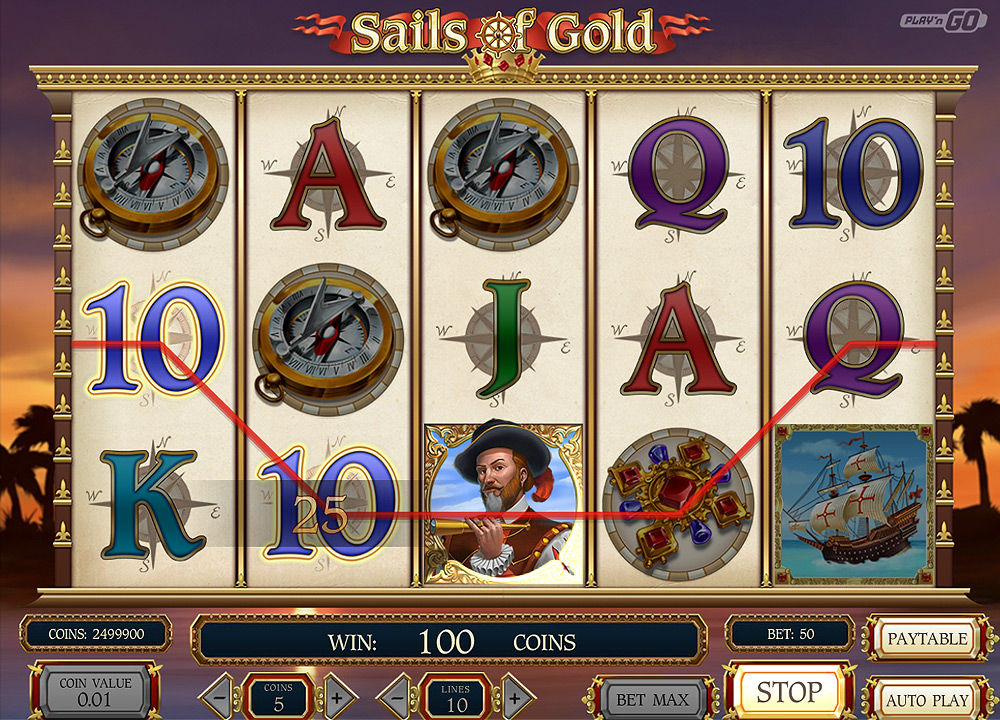This screenshot has height=720, width=1000.
Task: Start Auto Play
Action: (x=927, y=700)
